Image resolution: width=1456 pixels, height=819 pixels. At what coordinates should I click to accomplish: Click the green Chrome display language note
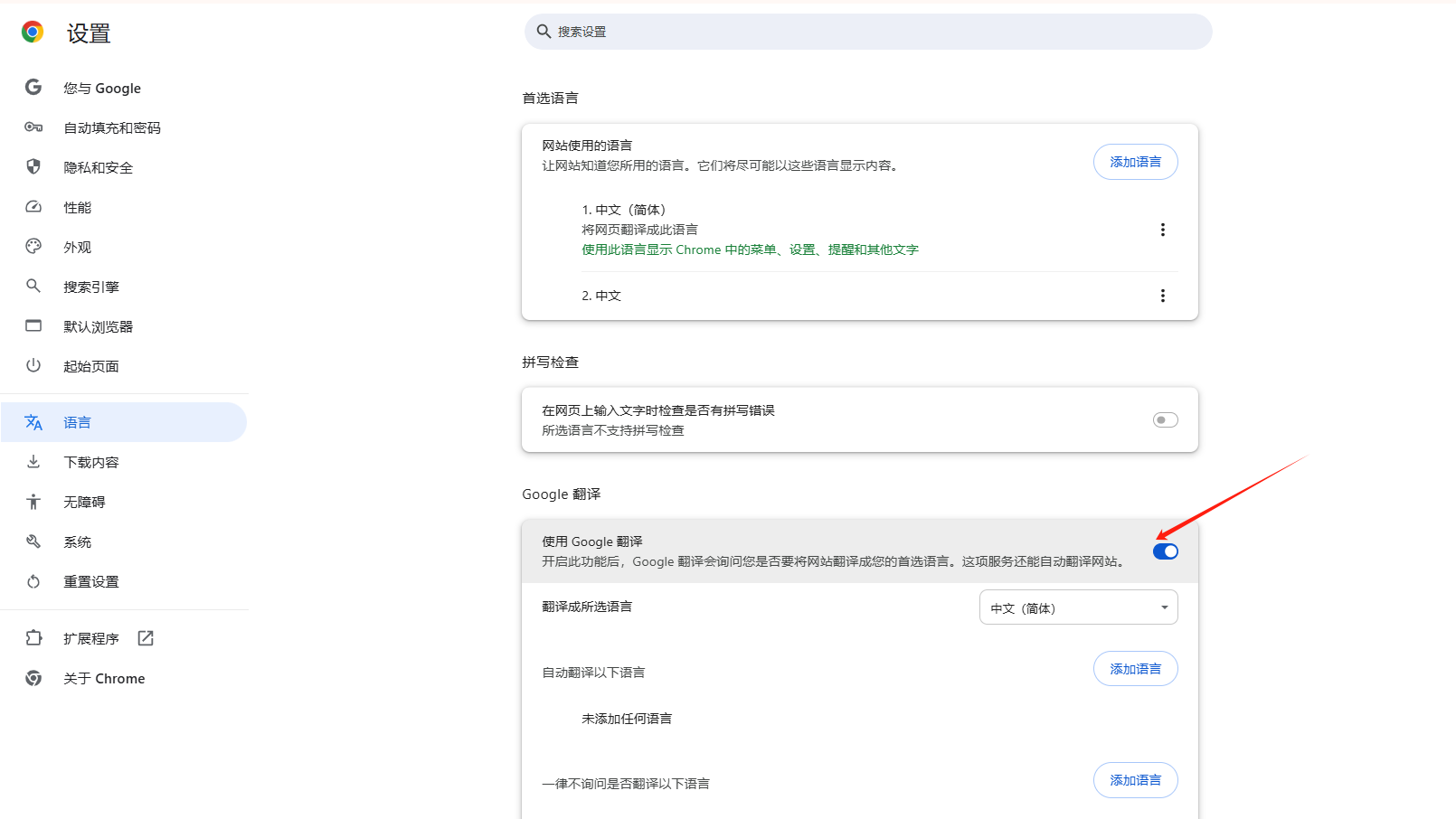pos(750,249)
